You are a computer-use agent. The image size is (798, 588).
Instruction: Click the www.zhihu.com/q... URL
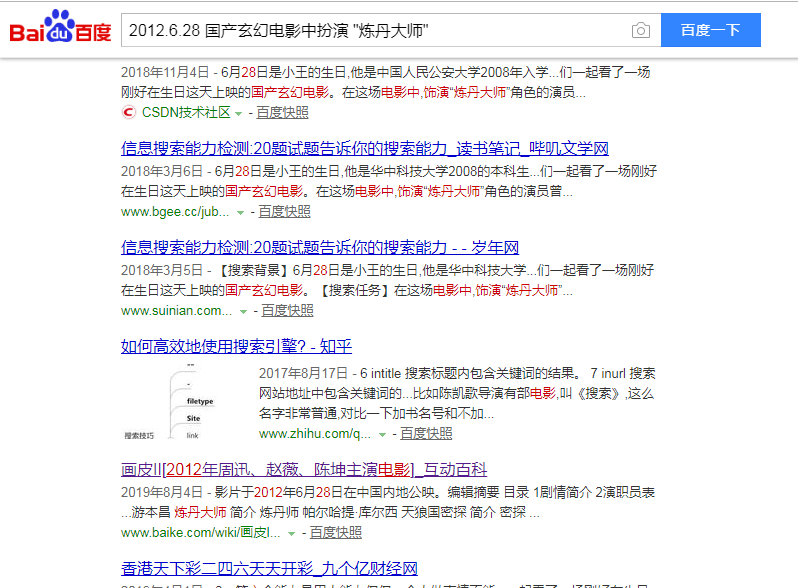pos(315,433)
